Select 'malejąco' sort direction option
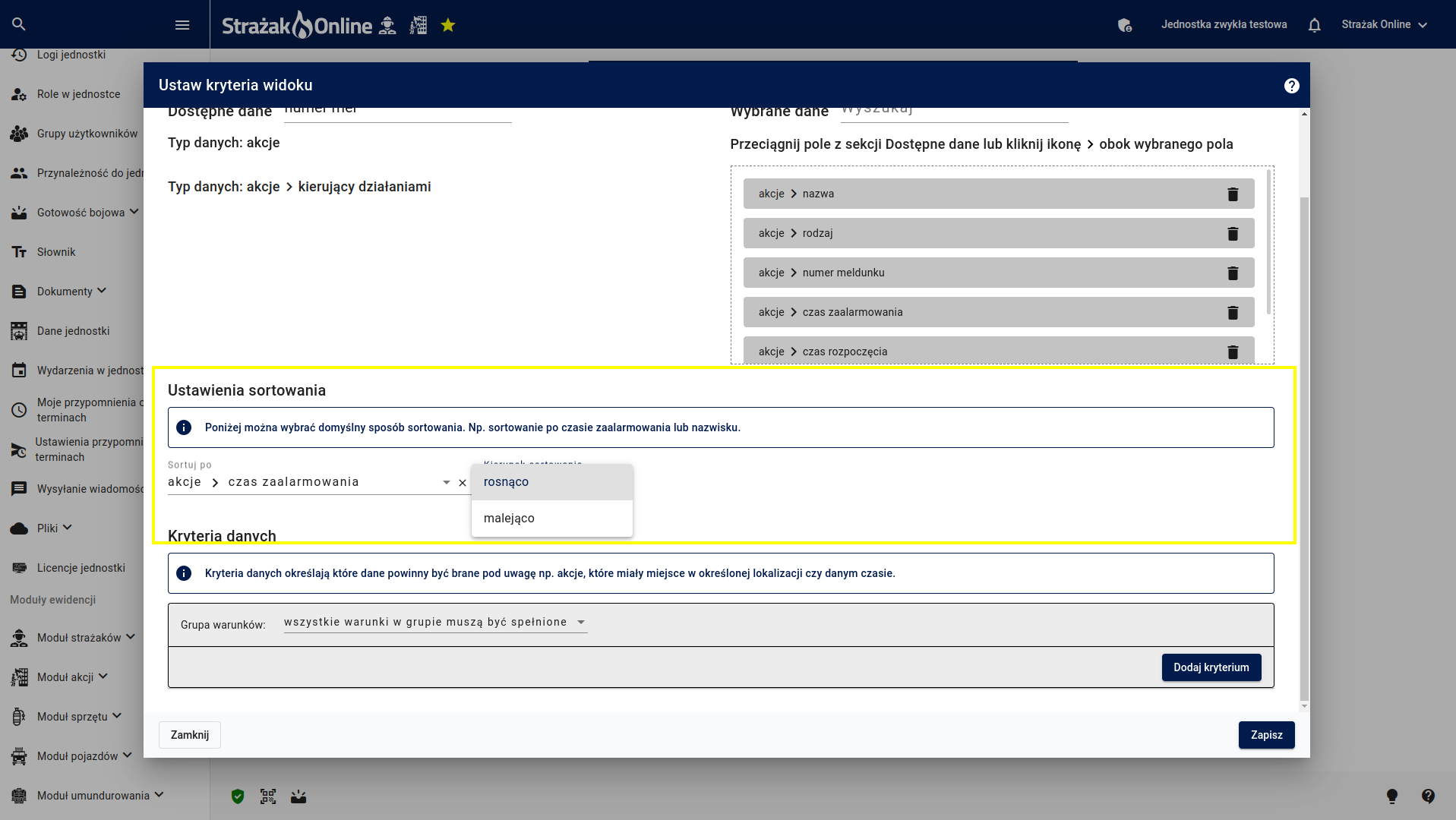Viewport: 1456px width, 820px height. pos(552,519)
